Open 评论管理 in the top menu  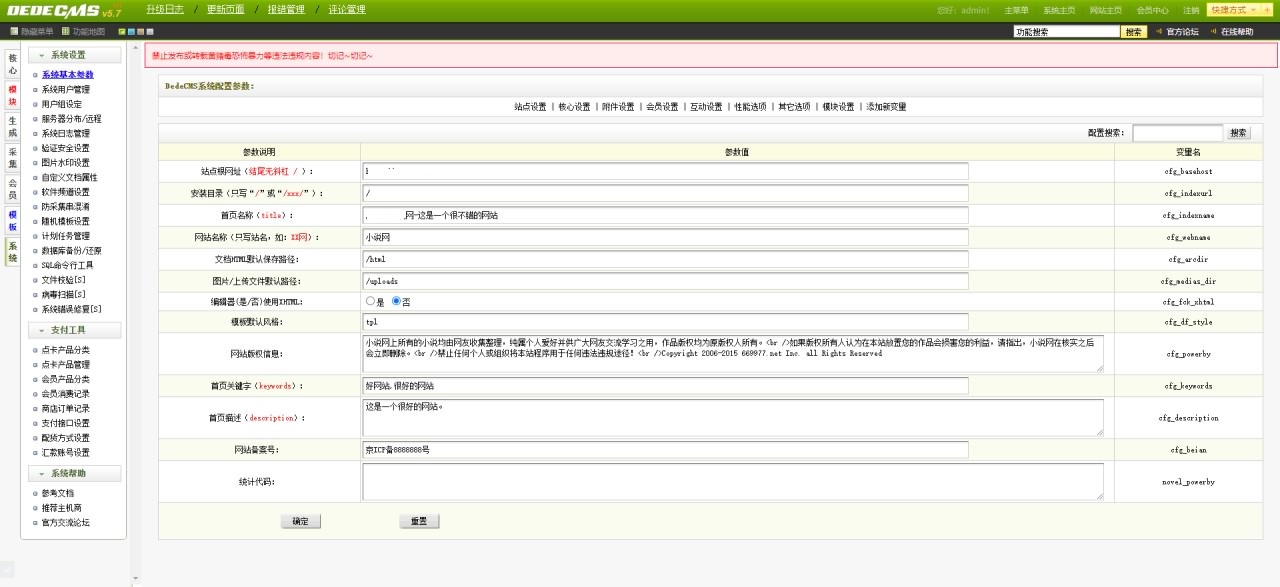tap(347, 10)
